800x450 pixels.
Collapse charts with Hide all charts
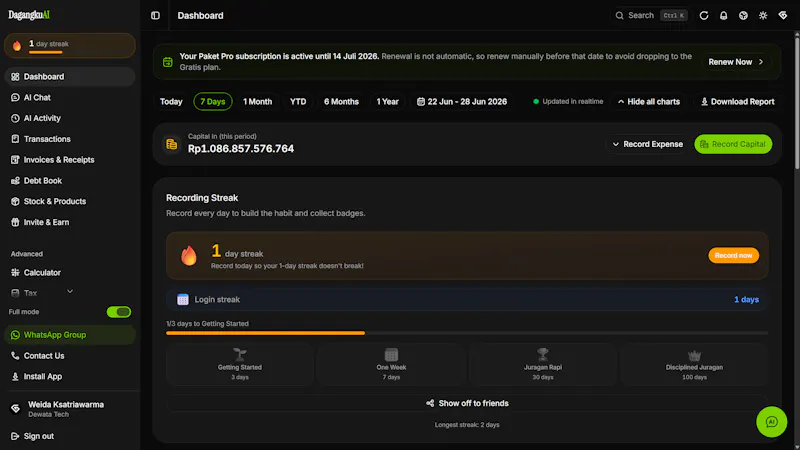[648, 102]
